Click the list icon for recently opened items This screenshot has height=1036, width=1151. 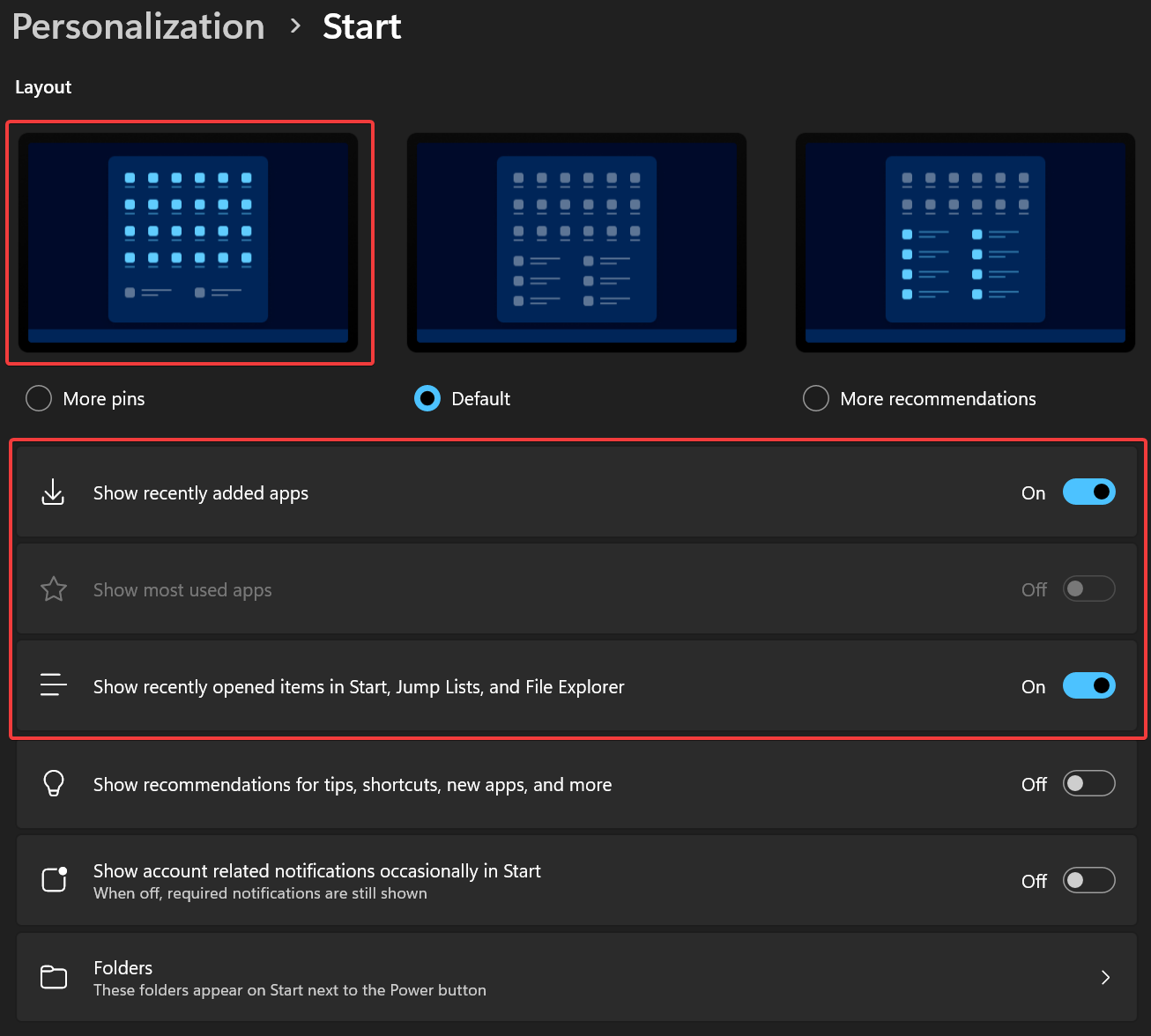pyautogui.click(x=54, y=685)
